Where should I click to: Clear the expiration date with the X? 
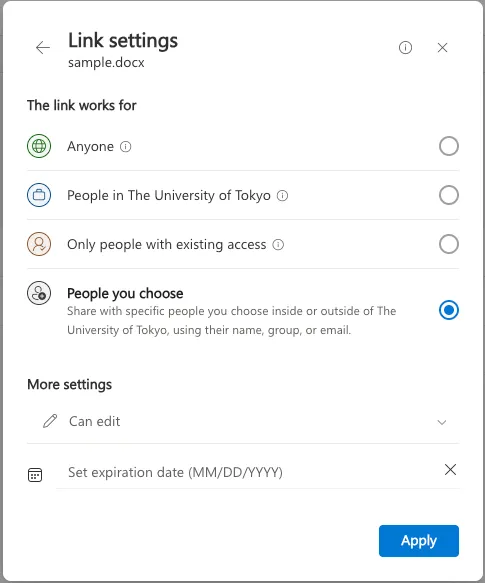click(450, 470)
